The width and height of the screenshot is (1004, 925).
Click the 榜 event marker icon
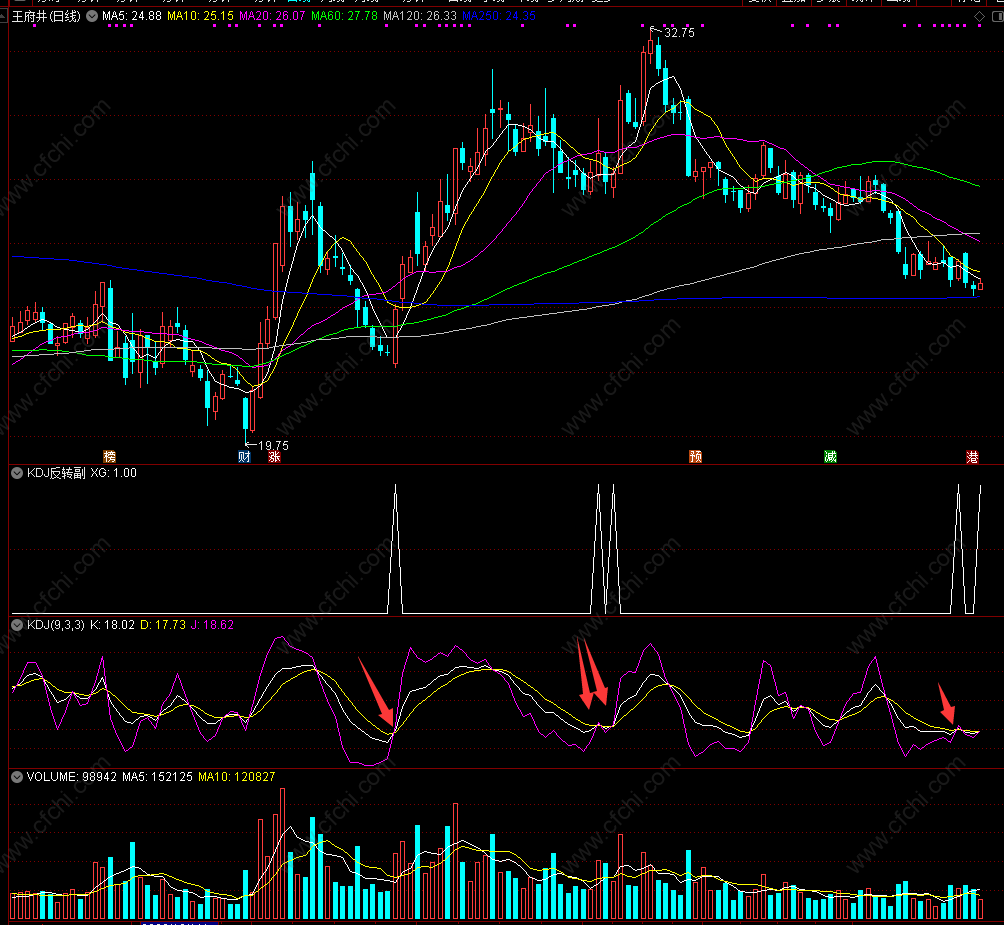[109, 456]
